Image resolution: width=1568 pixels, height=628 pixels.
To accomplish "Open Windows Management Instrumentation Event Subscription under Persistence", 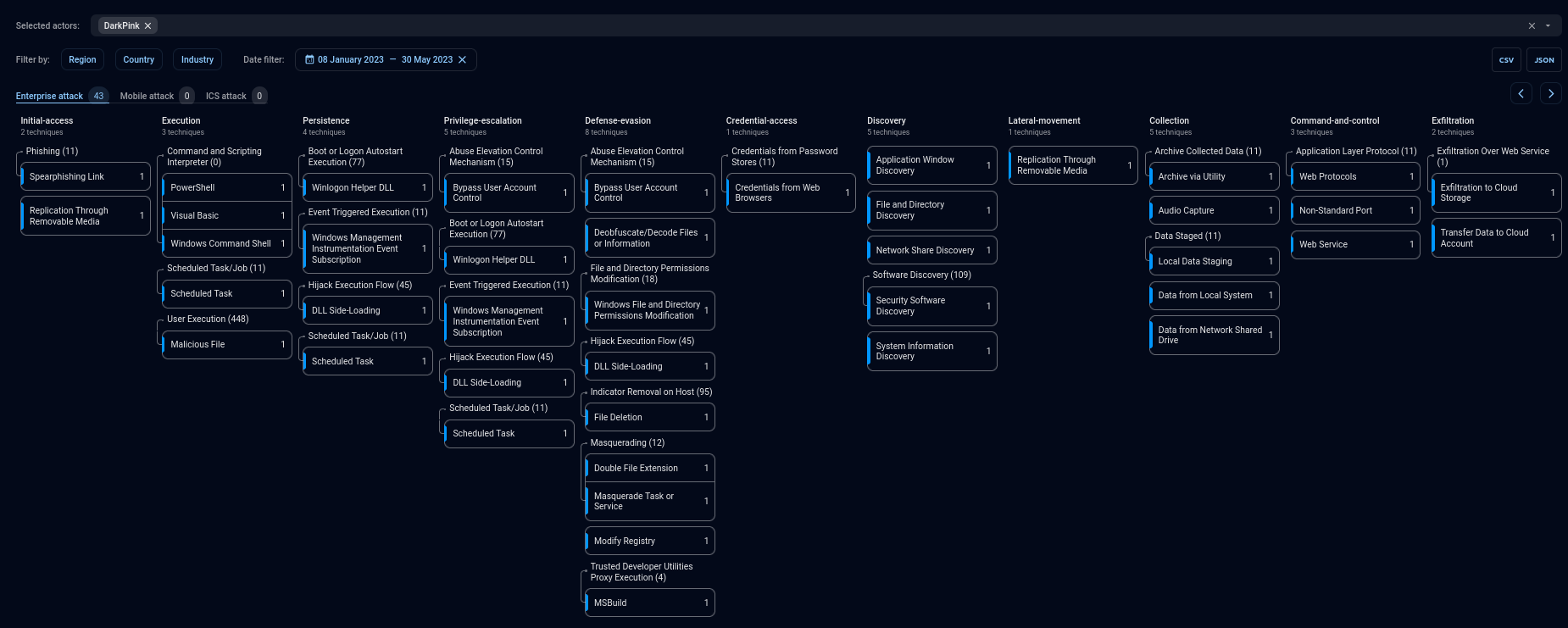I will coord(368,248).
